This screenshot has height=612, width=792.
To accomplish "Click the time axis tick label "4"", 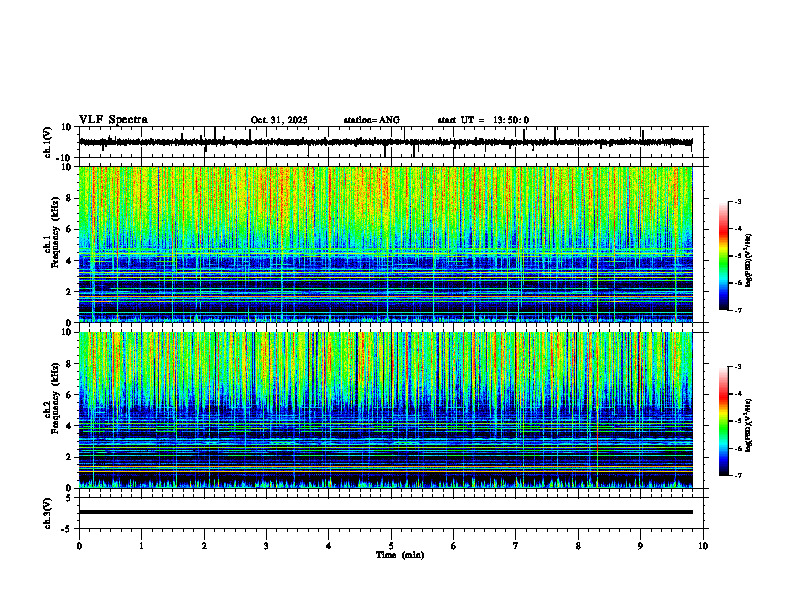I will coord(329,546).
